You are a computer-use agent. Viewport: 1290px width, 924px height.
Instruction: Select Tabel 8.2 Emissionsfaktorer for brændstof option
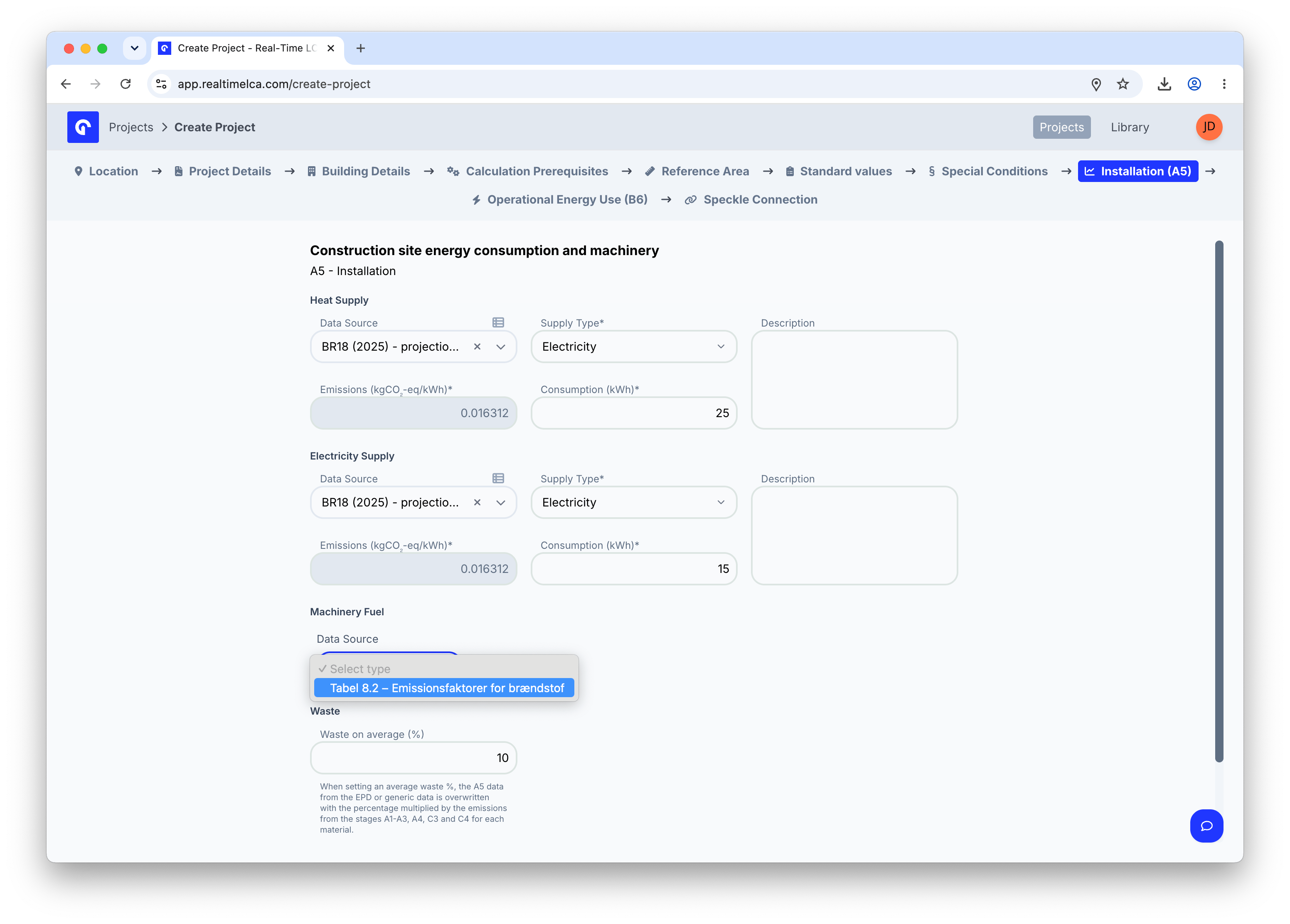coord(444,688)
